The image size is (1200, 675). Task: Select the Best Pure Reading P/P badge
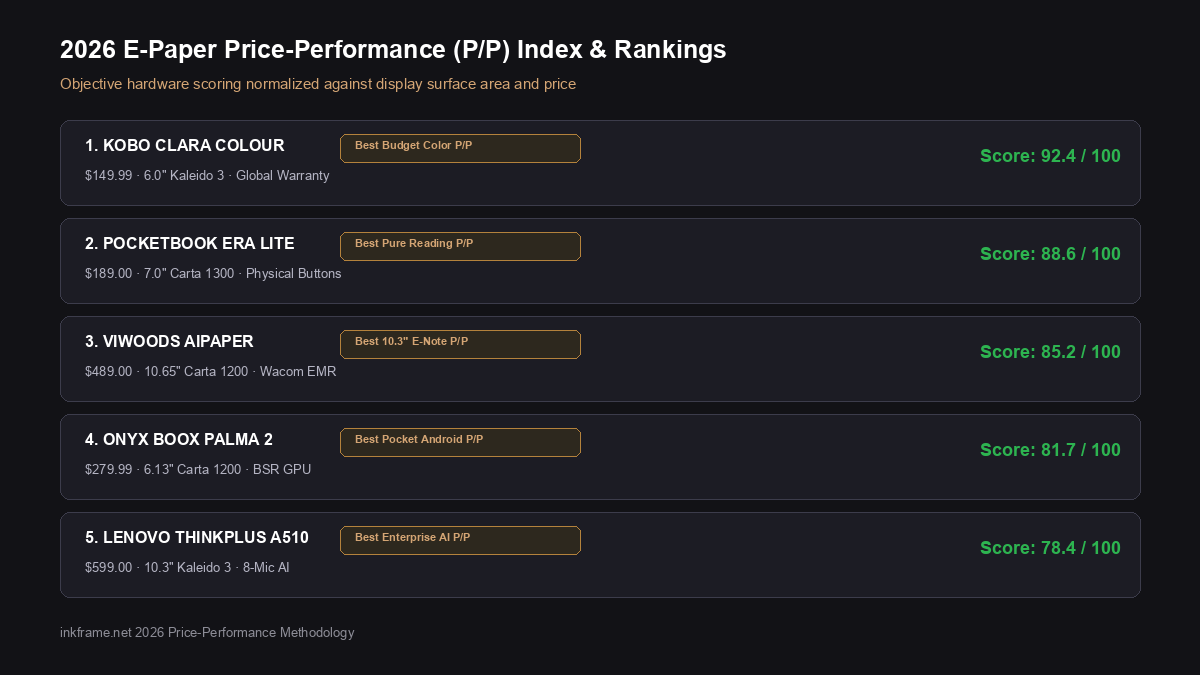coord(460,246)
